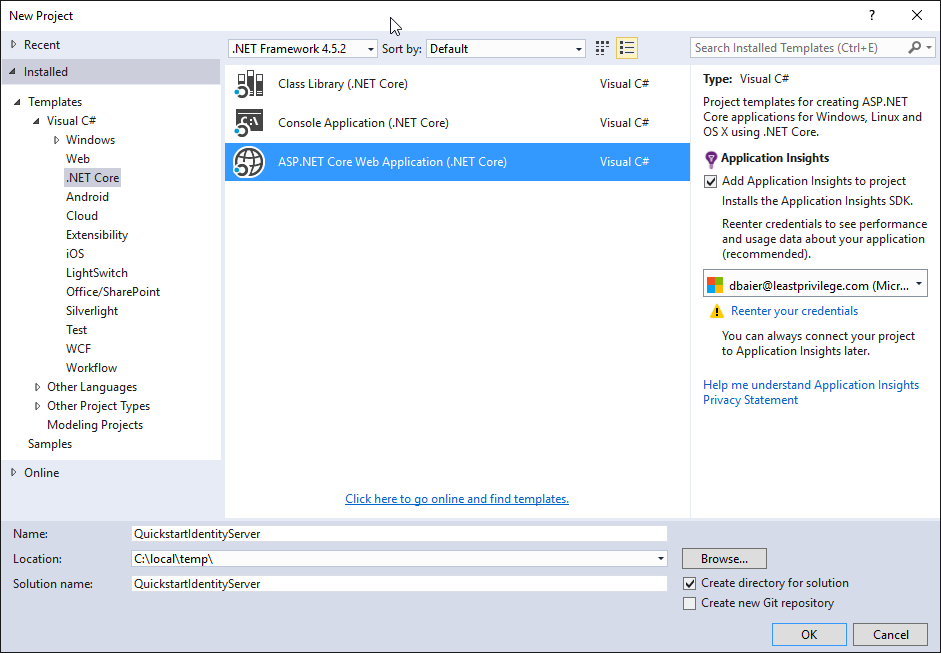Viewport: 941px width, 653px height.
Task: Open the dialog help question mark
Action: coord(871,16)
